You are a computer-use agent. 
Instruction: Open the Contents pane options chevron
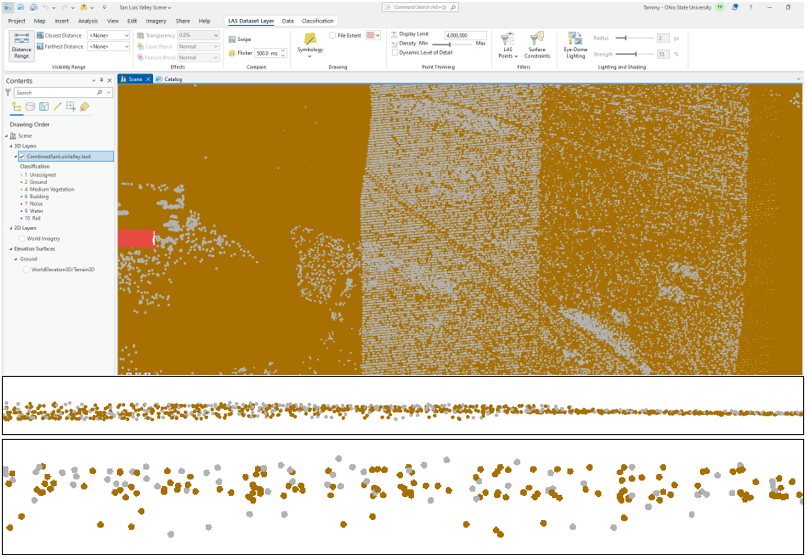pos(94,80)
